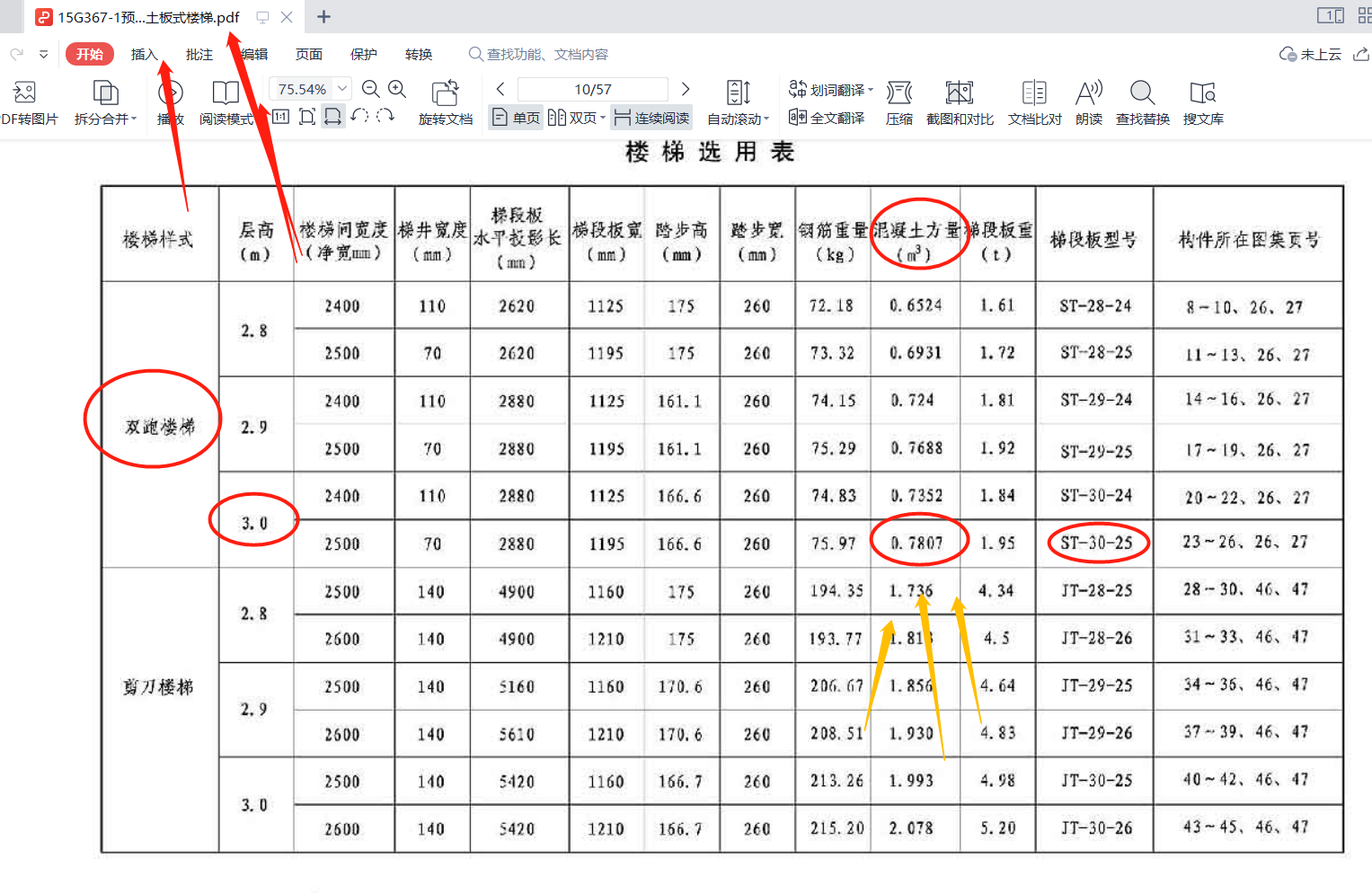Screen dimensions: 1372x893
Task: Toggle 连续阅读 continuous reading
Action: pos(652,118)
